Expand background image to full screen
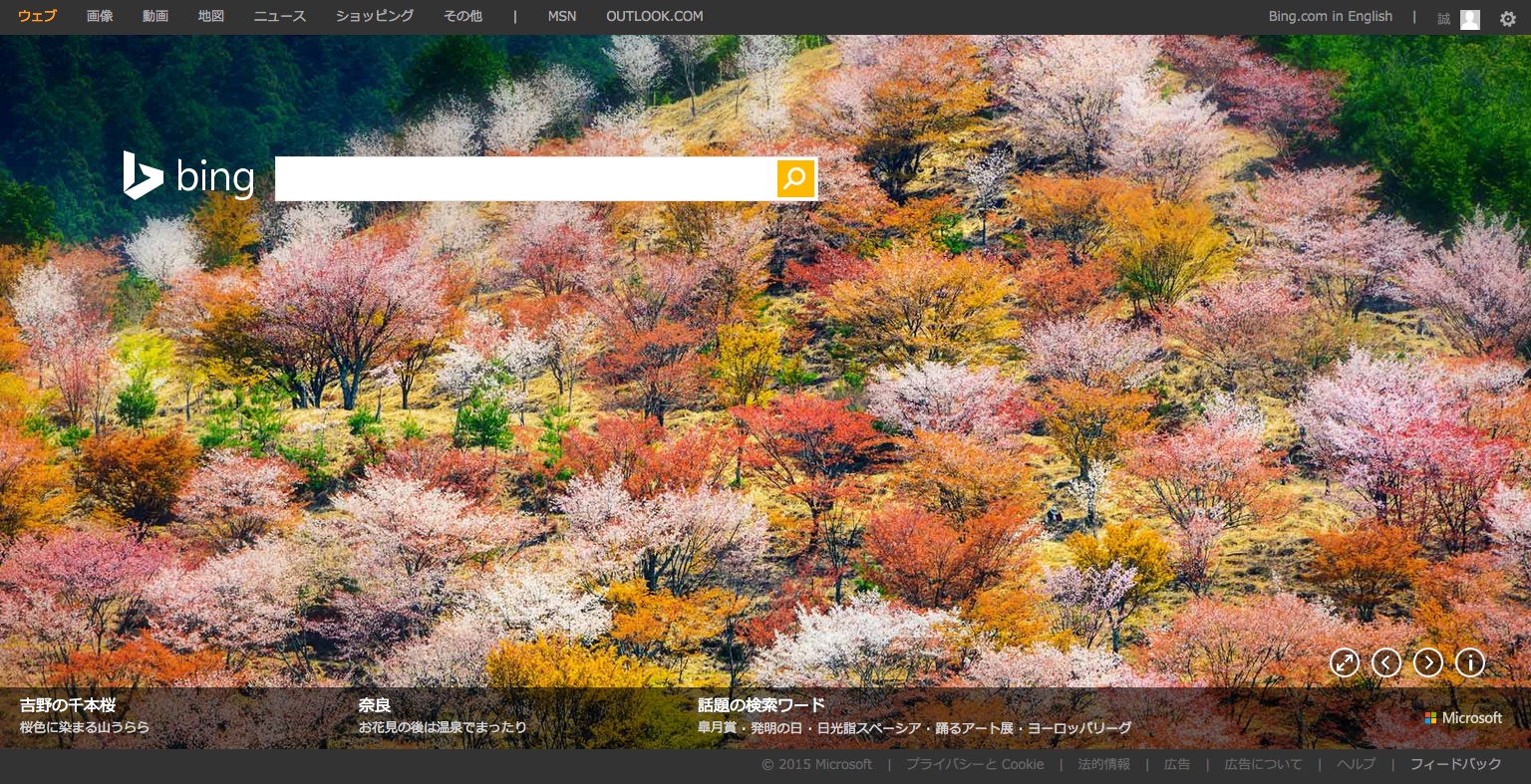Viewport: 1531px width, 784px height. 1345,662
